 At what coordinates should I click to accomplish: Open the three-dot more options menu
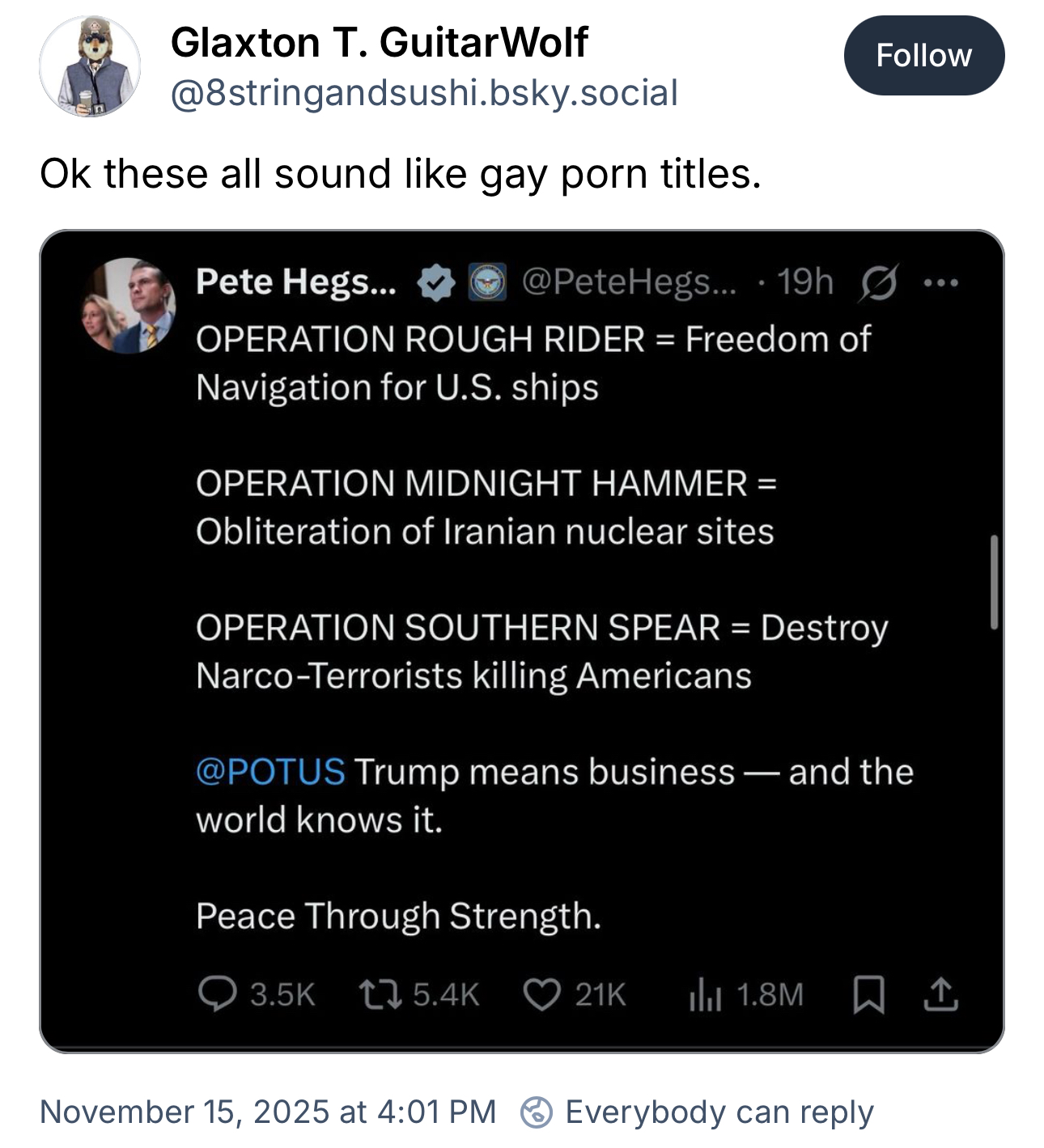coord(940,283)
